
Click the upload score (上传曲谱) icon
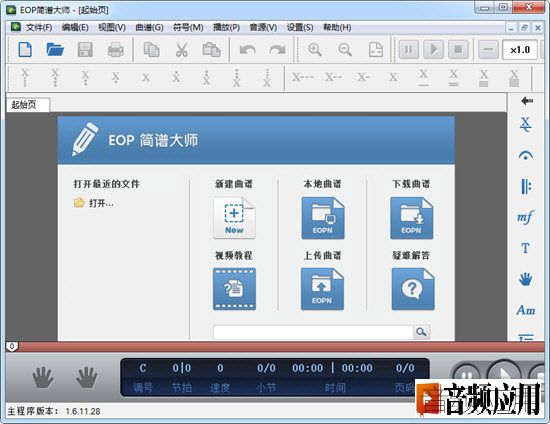(x=322, y=289)
